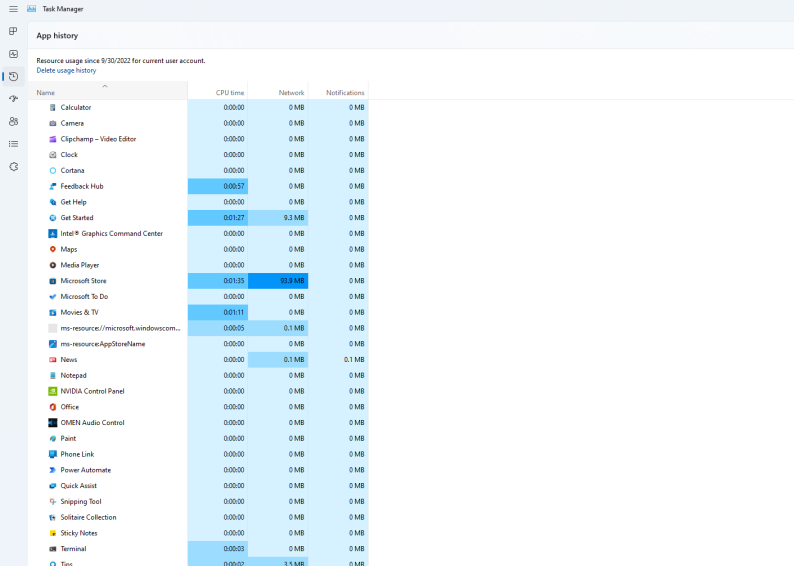Click Feedback Hub CPU time 0:00:57

click(218, 186)
